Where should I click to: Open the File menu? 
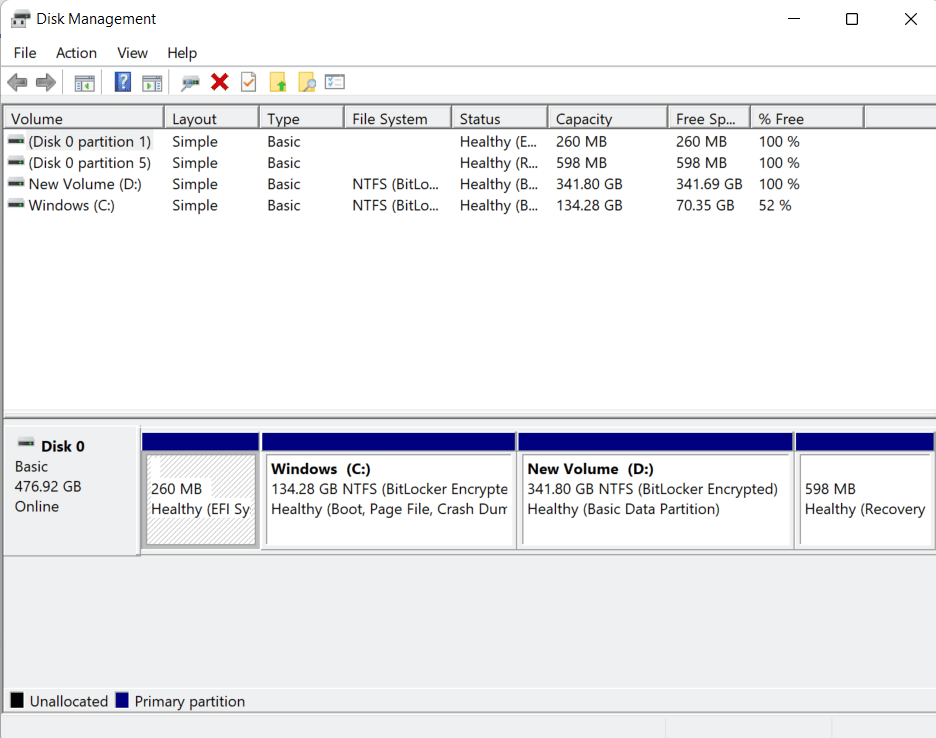(25, 53)
